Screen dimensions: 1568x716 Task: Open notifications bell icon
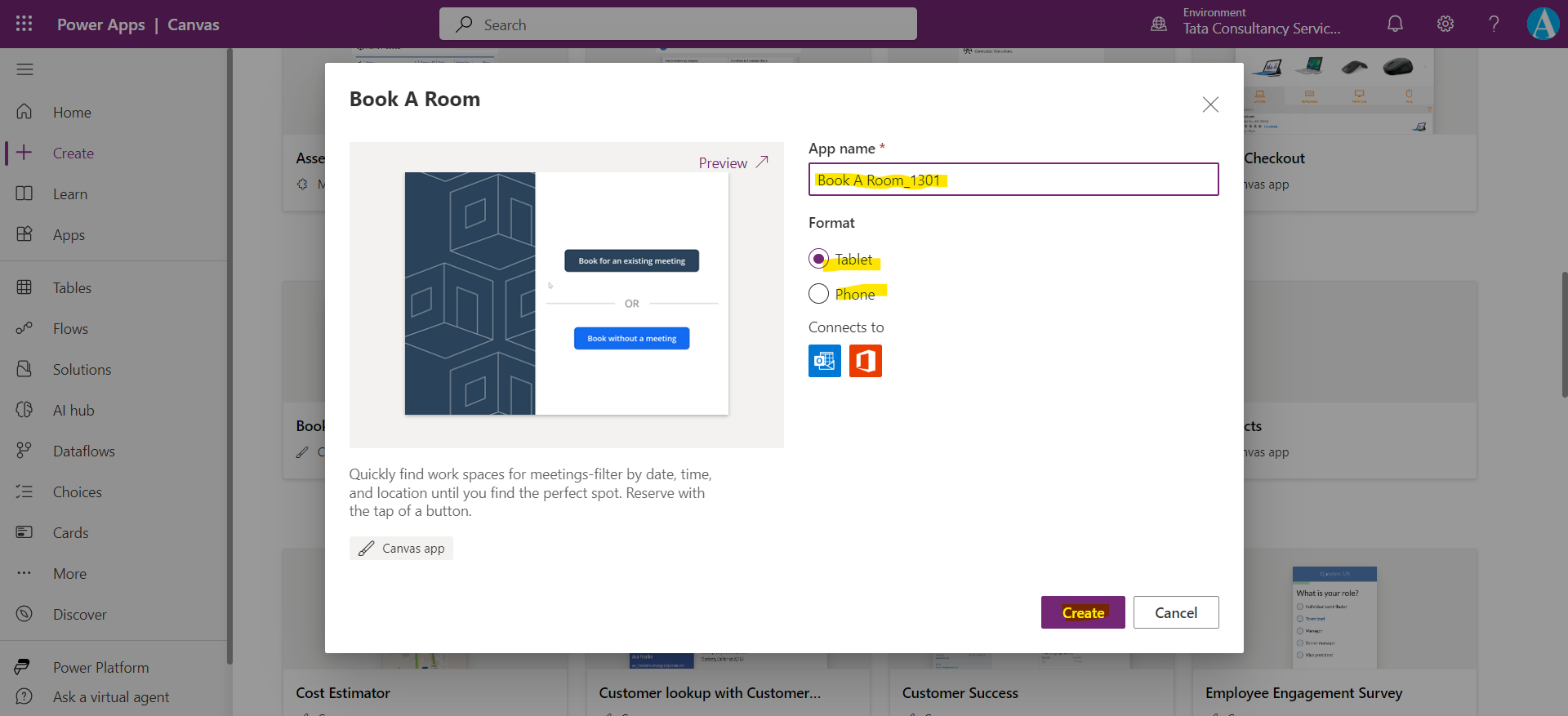point(1395,24)
